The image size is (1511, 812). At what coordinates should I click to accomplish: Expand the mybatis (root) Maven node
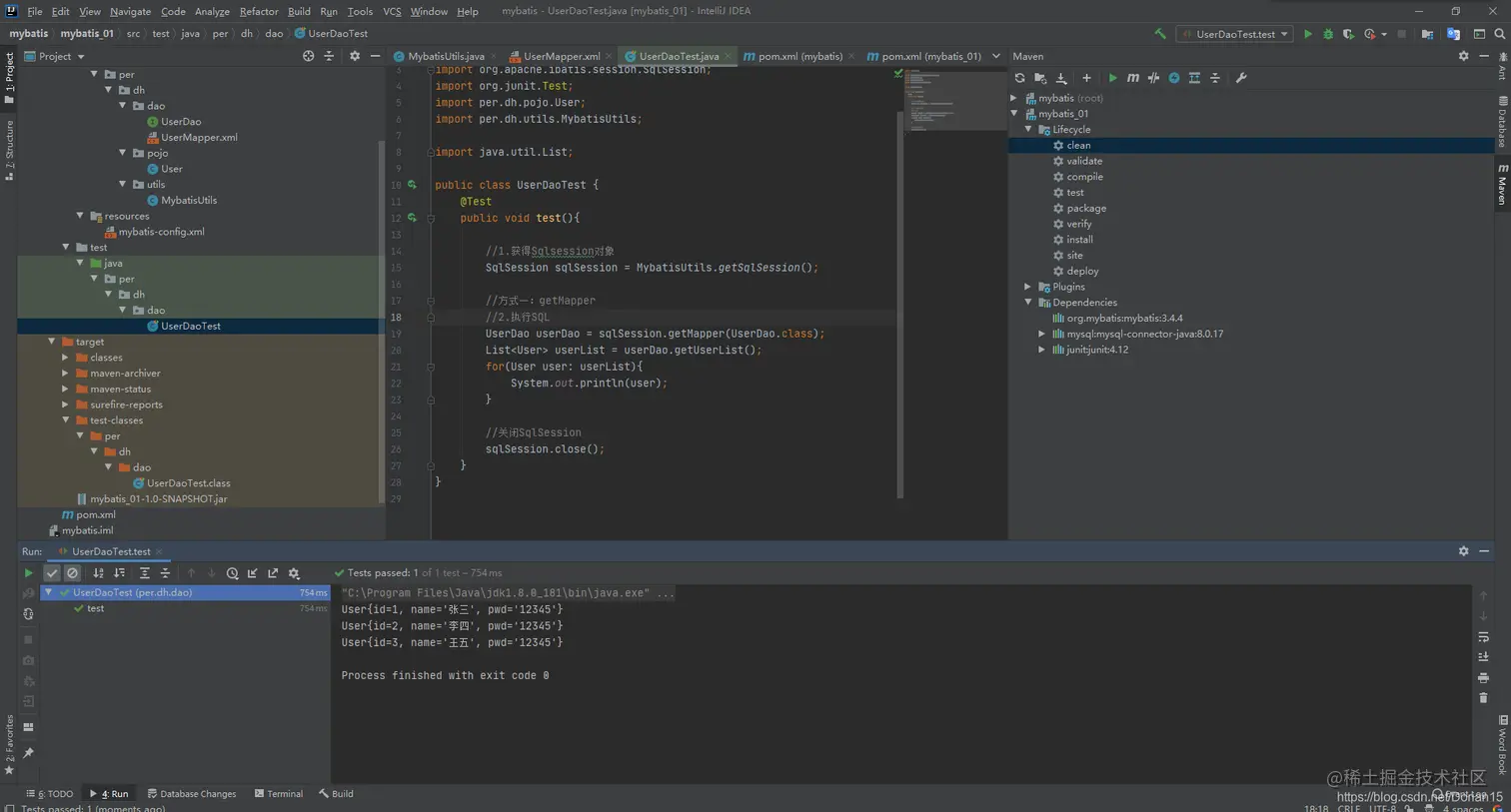click(1014, 98)
